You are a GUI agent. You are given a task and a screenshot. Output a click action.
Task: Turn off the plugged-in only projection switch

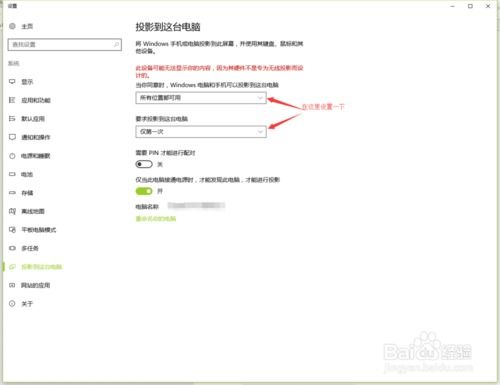coord(144,191)
